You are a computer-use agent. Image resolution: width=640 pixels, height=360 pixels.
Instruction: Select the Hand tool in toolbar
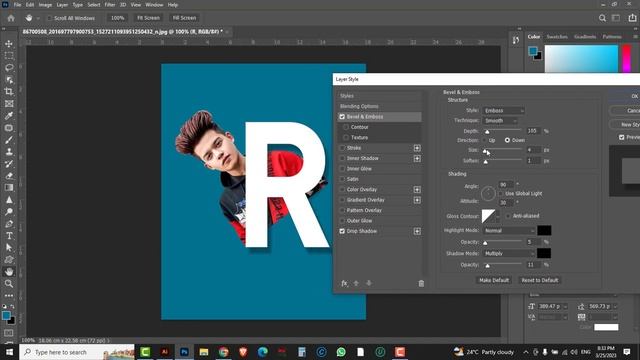(x=9, y=271)
